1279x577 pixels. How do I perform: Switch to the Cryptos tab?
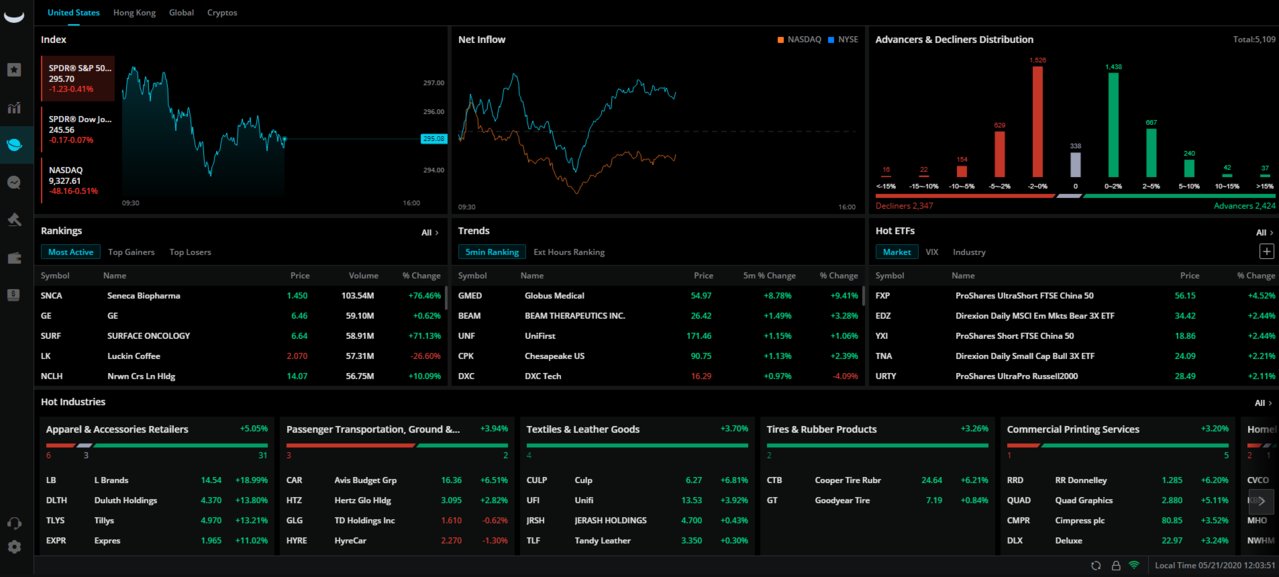222,13
